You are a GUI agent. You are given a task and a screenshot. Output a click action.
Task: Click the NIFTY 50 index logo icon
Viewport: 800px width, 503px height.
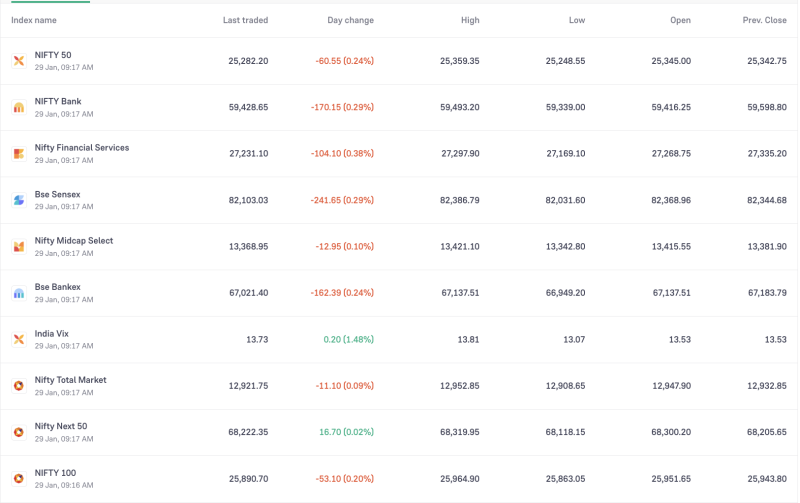click(18, 61)
